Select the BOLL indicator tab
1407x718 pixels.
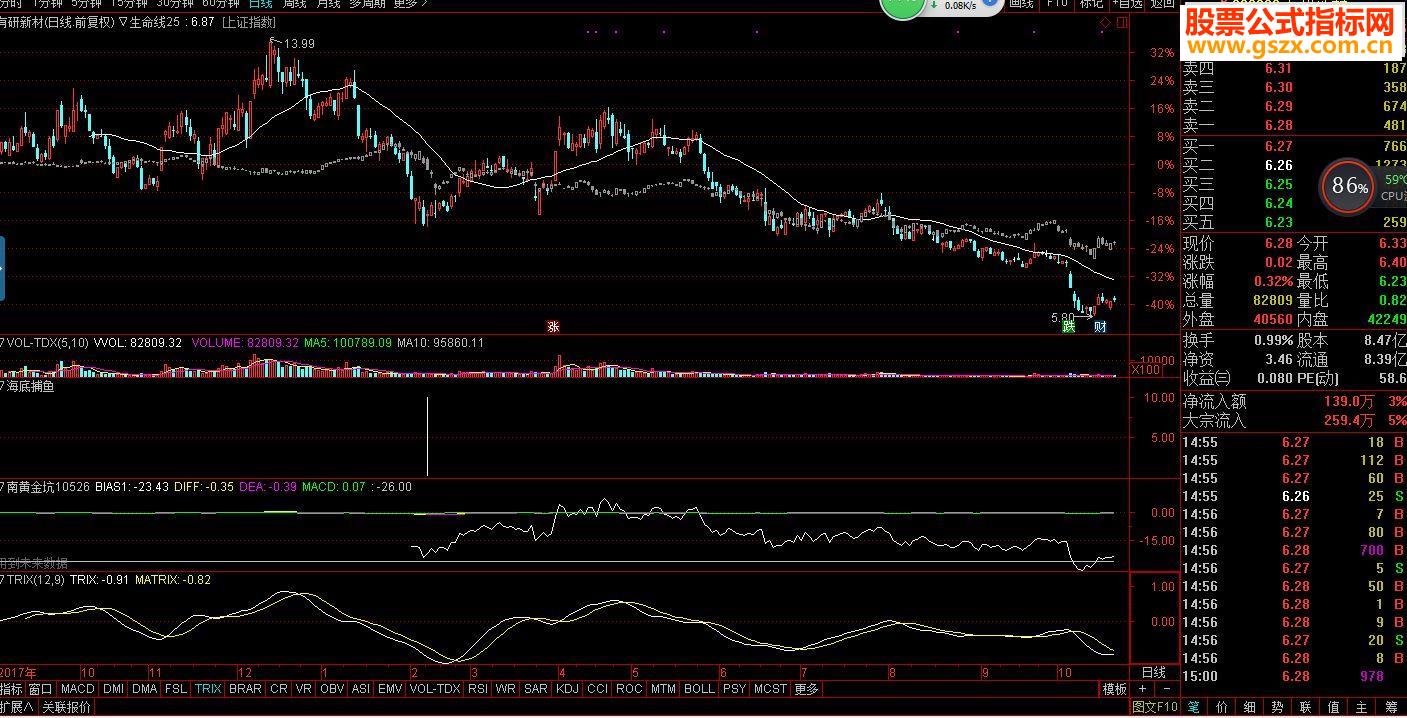[699, 689]
